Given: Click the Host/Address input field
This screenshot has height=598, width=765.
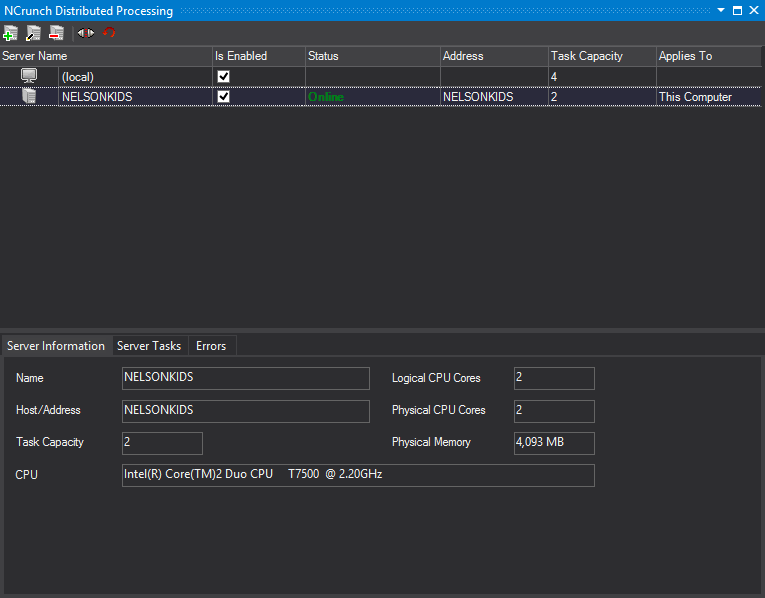Looking at the screenshot, I should point(245,411).
